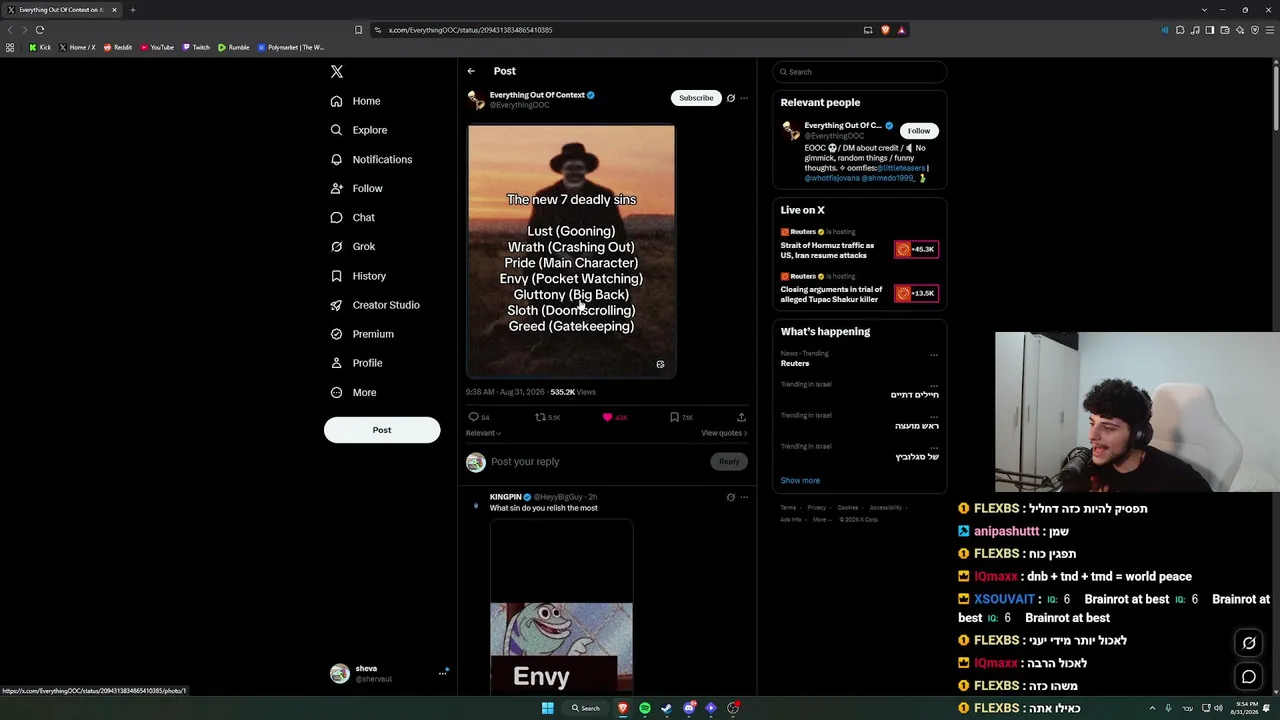1280x720 pixels.
Task: Open the 7 deadly sins image
Action: (571, 250)
